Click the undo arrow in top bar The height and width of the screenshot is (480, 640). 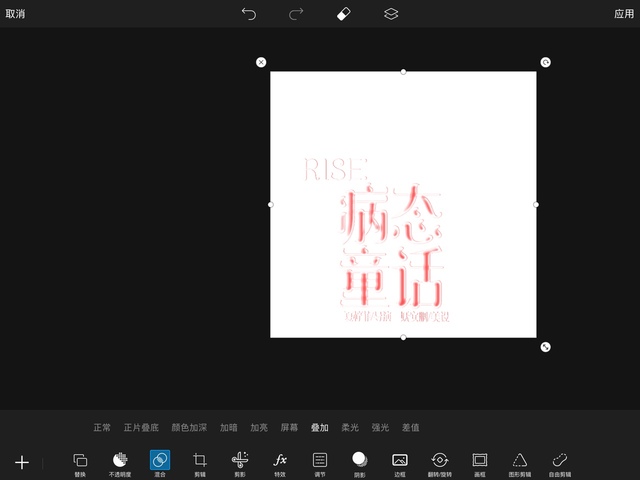tap(249, 14)
